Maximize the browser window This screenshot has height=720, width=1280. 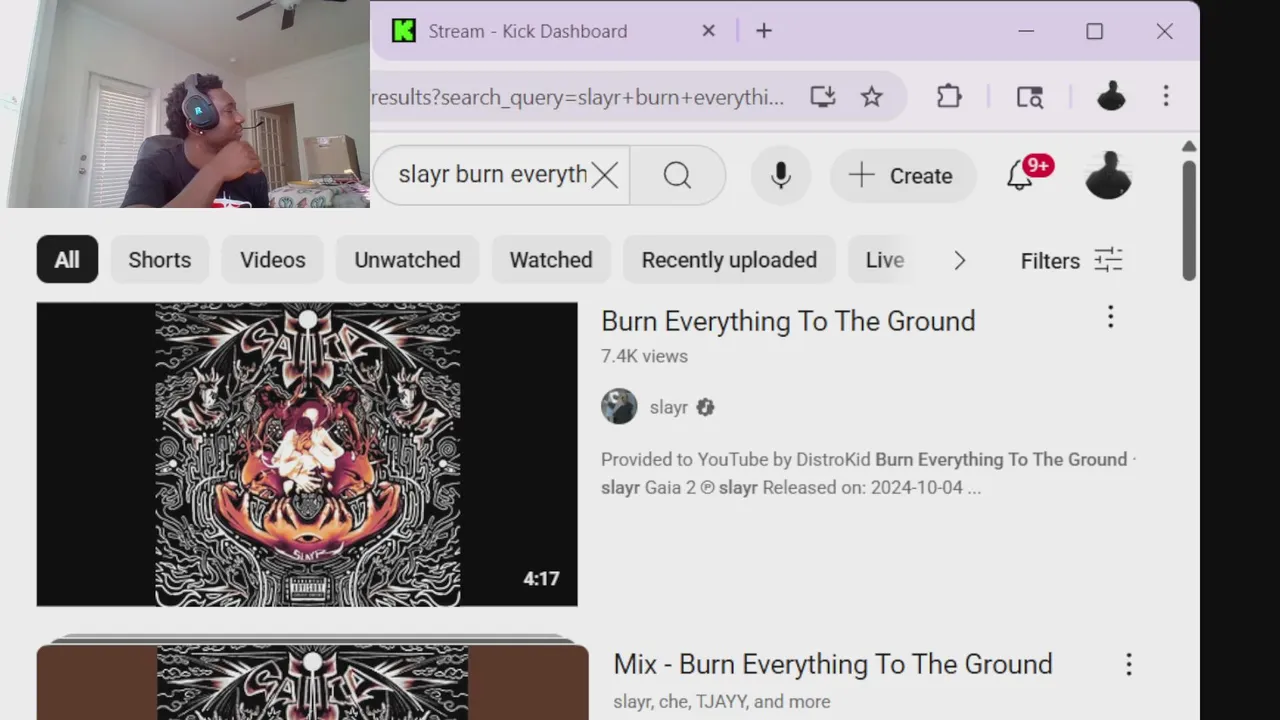click(x=1095, y=31)
